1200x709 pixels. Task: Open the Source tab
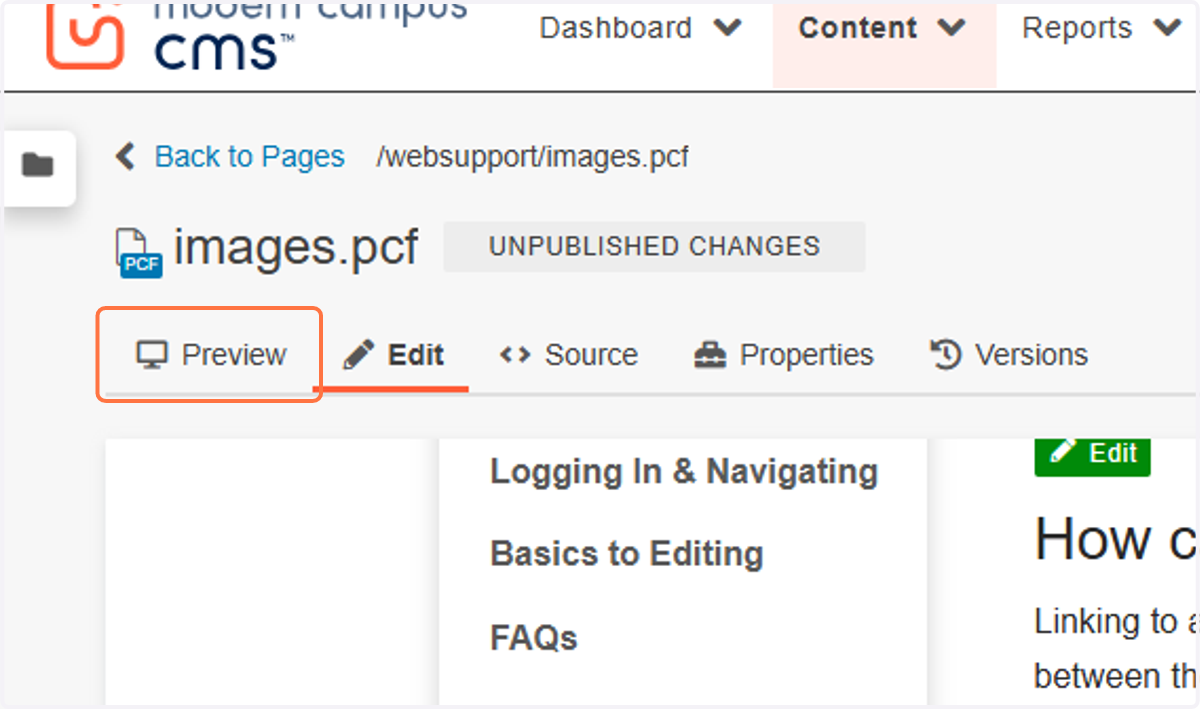tap(569, 355)
